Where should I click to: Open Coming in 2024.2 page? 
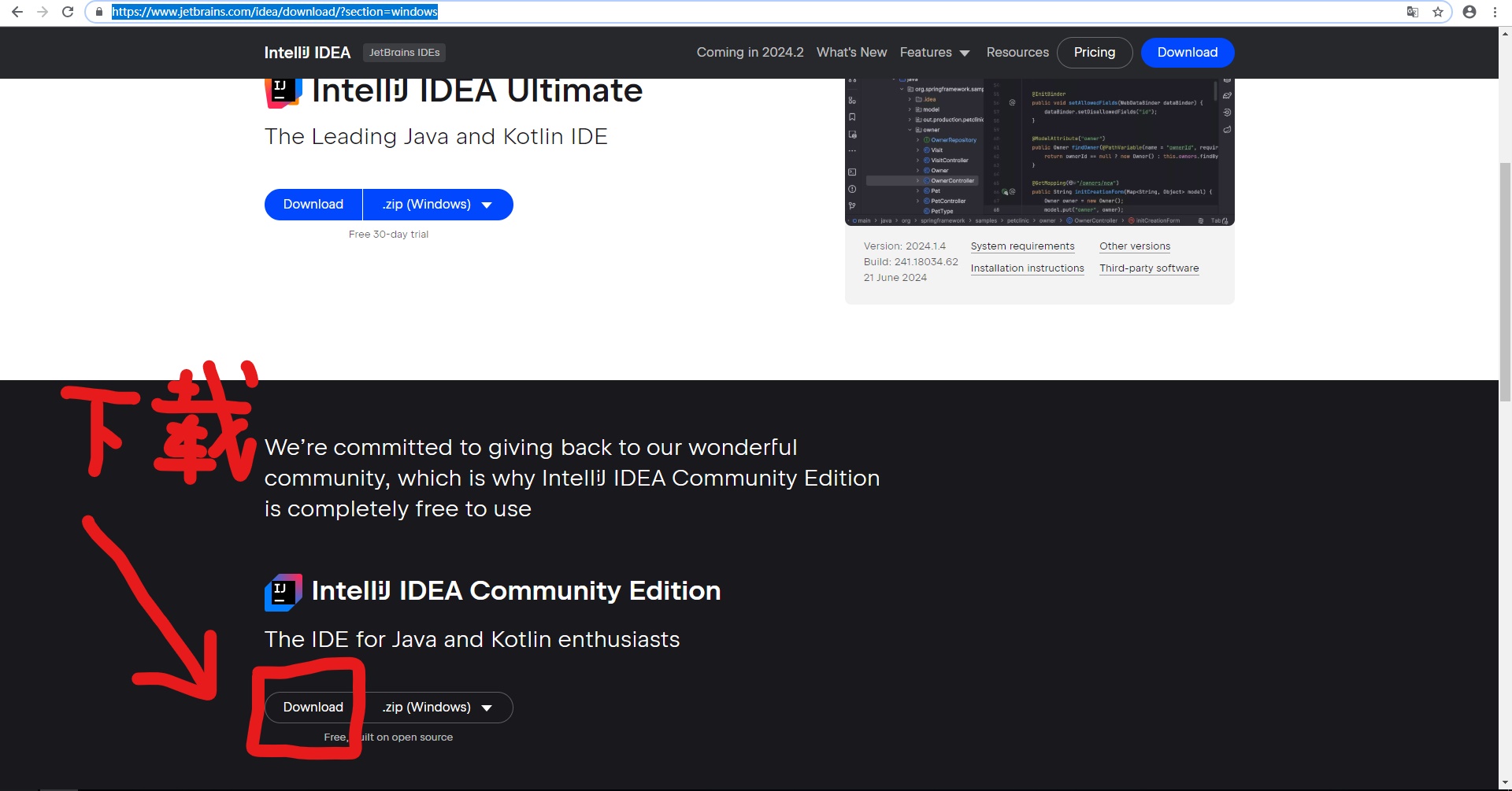750,52
